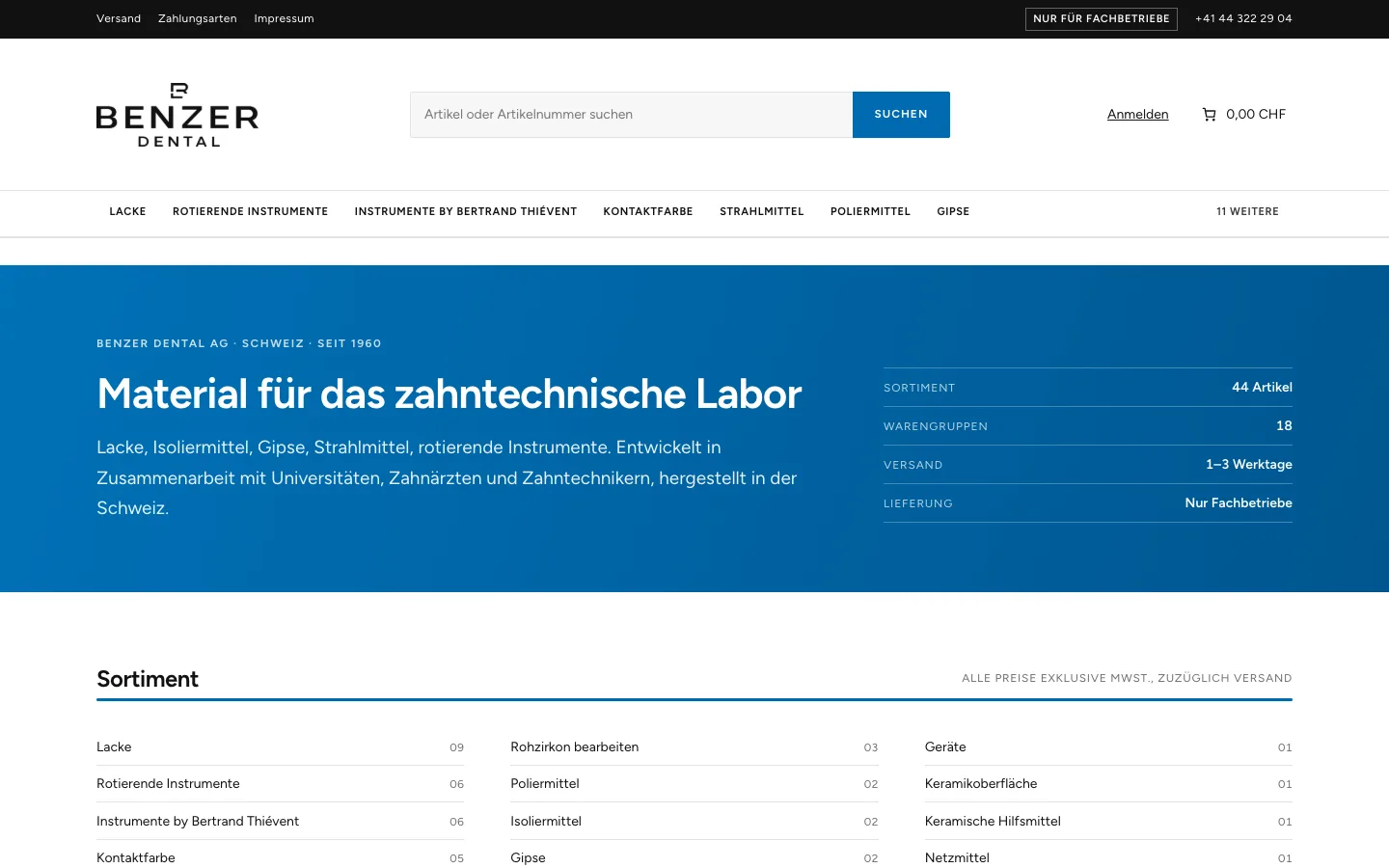Open the Versand link

(x=119, y=18)
